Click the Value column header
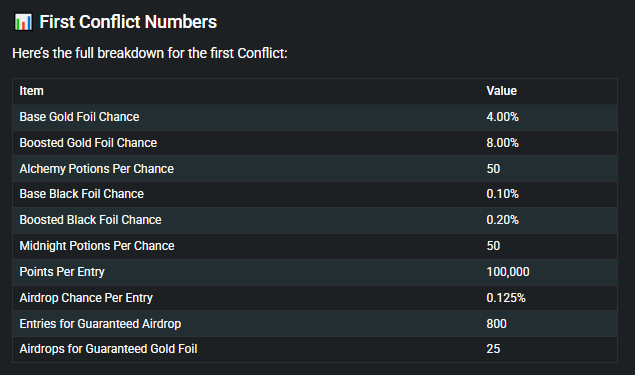Screen dimensions: 635x375 (x=501, y=91)
